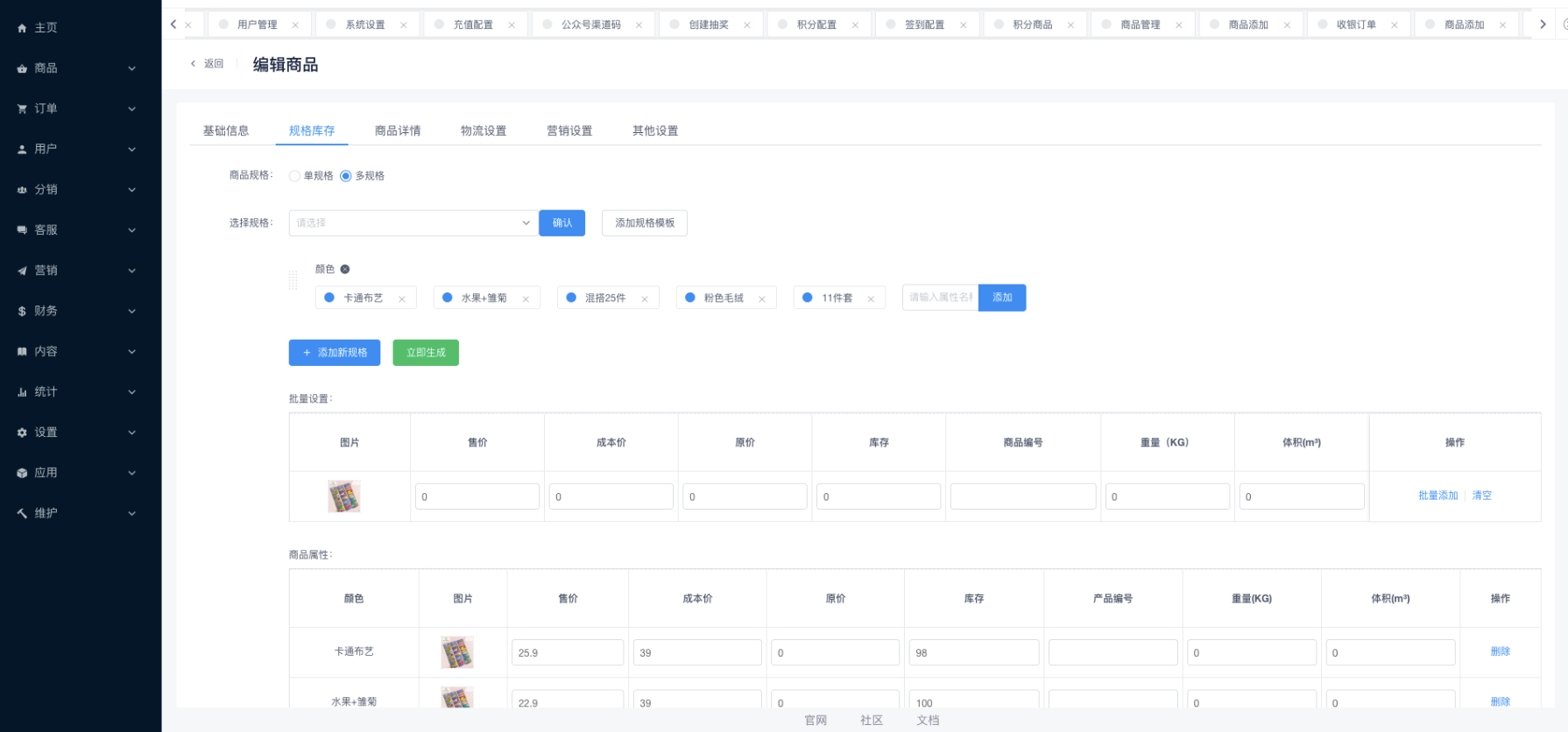This screenshot has height=732, width=1568.
Task: Click the home icon in sidebar
Action: (x=22, y=28)
